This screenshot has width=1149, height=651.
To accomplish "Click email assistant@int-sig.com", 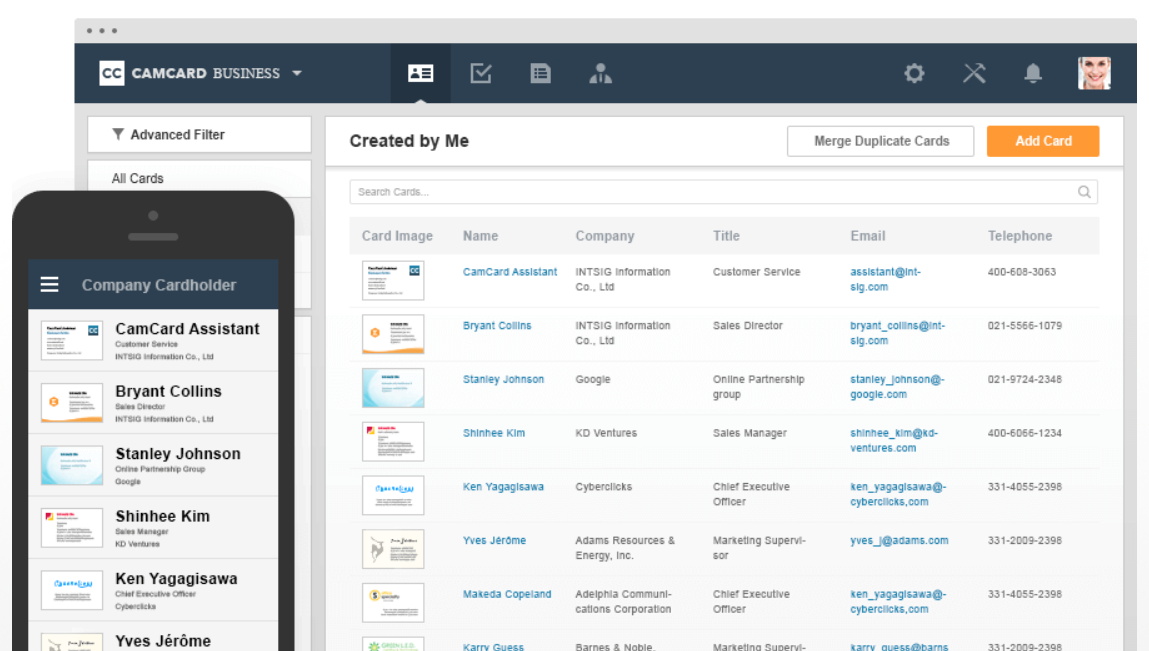I will tap(885, 279).
